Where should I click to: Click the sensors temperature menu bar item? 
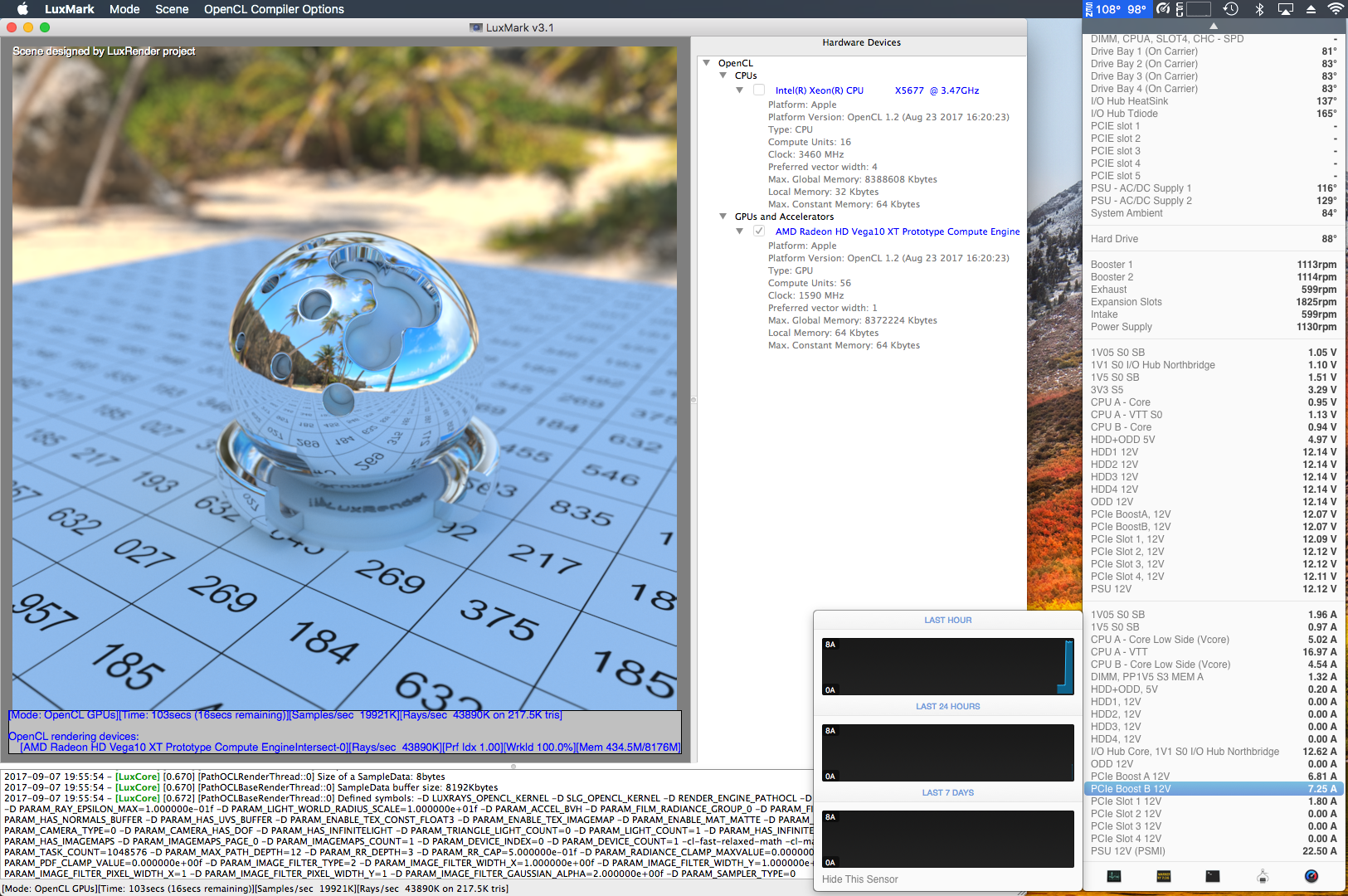click(1116, 9)
